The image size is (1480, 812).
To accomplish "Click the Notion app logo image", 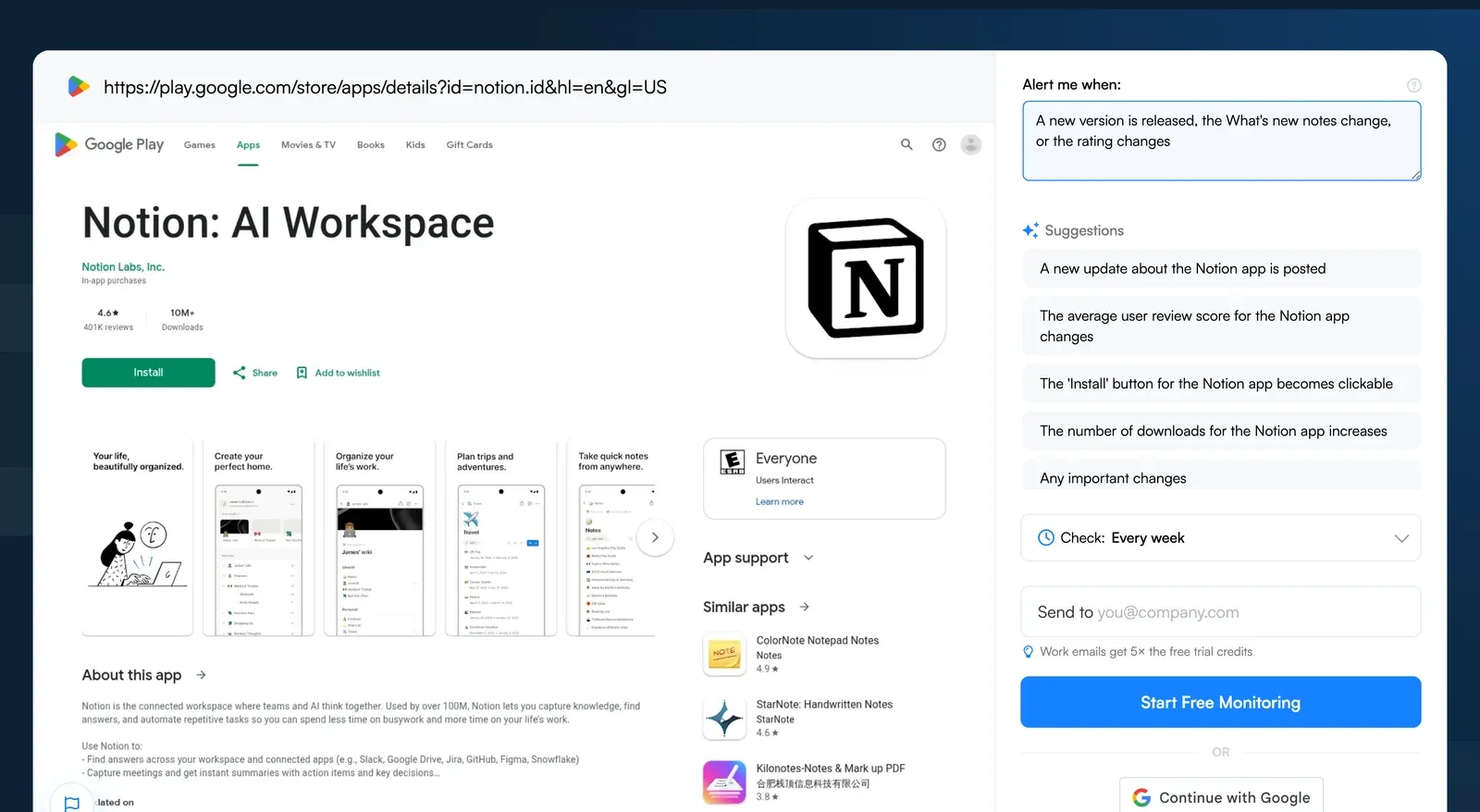I will tap(866, 278).
